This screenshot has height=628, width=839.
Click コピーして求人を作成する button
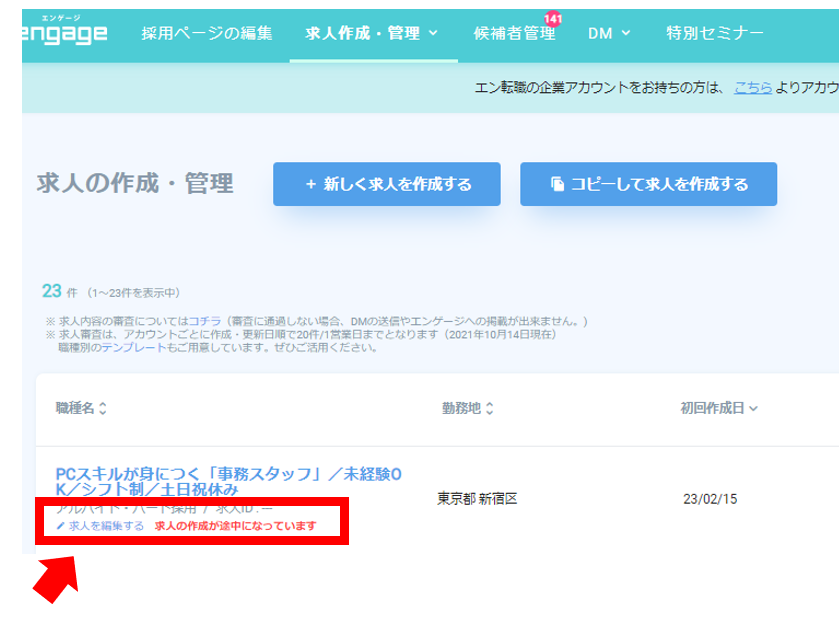click(649, 184)
